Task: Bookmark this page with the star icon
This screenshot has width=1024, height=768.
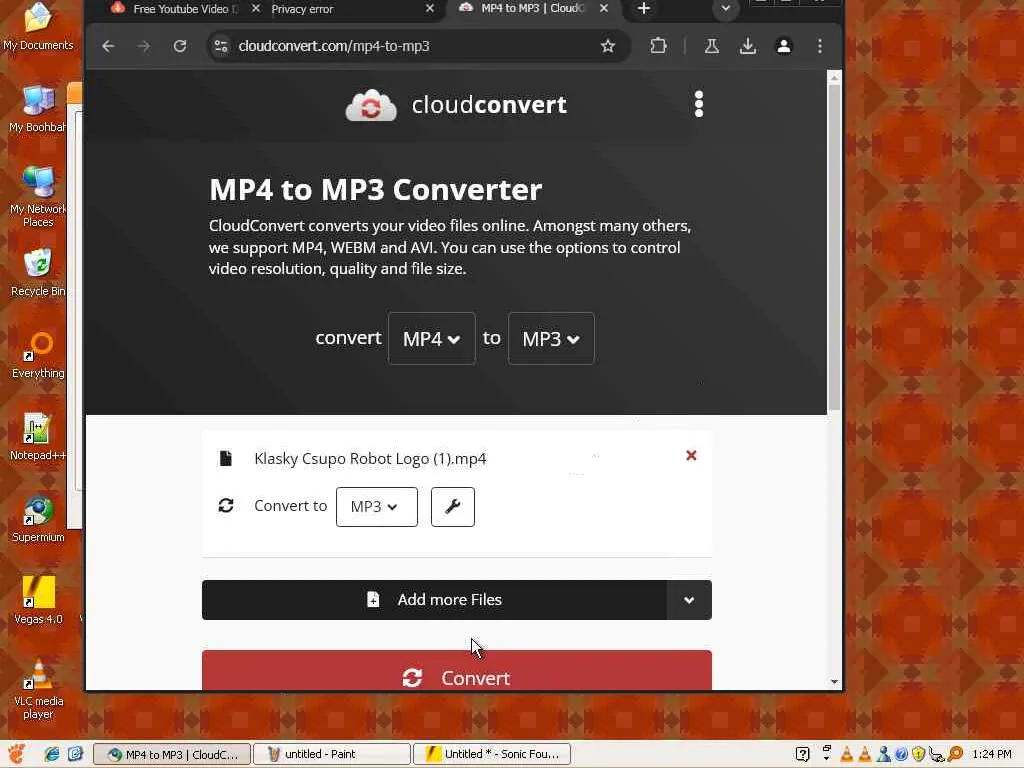Action: pos(608,46)
